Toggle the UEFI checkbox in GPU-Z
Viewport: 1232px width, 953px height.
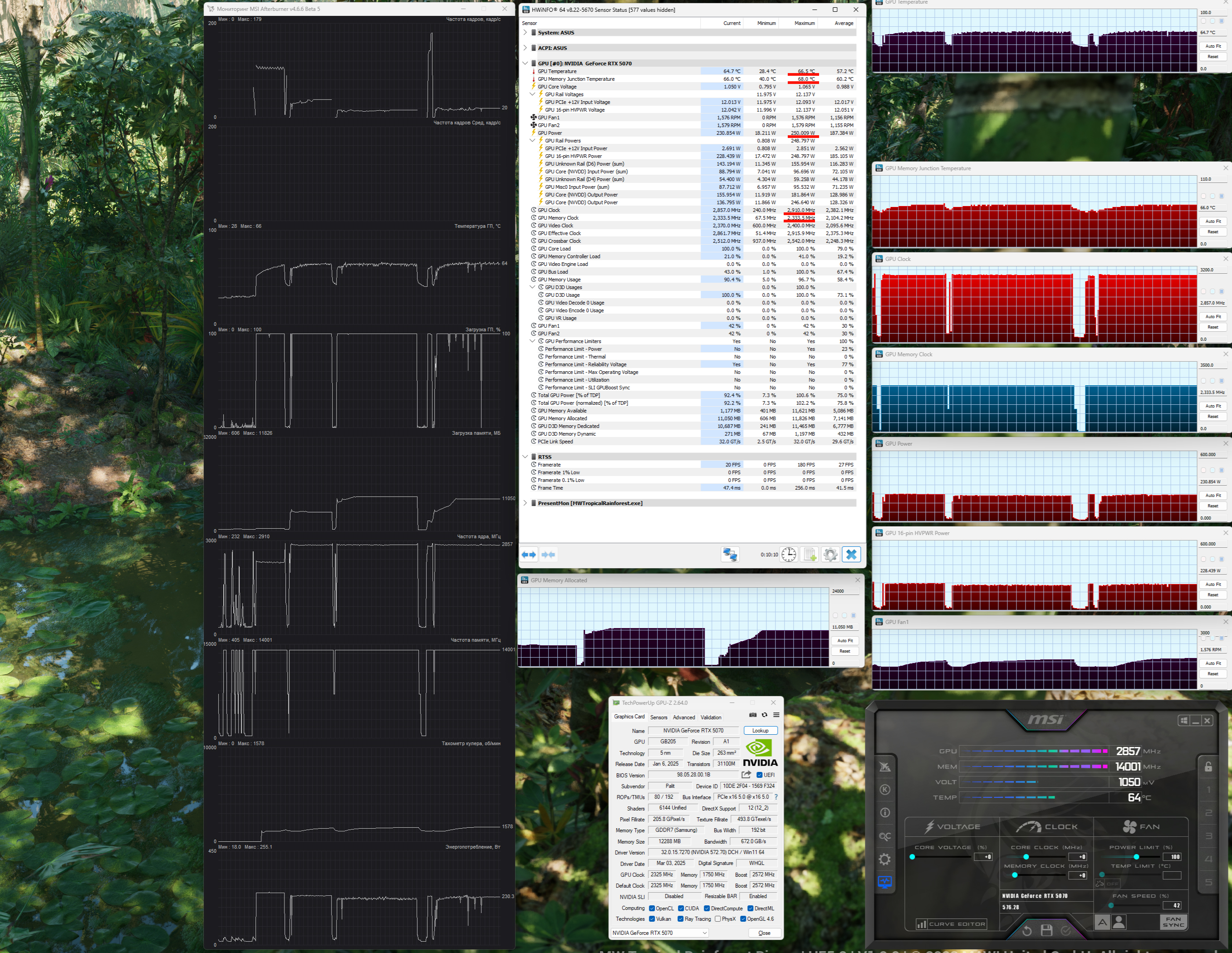click(759, 775)
